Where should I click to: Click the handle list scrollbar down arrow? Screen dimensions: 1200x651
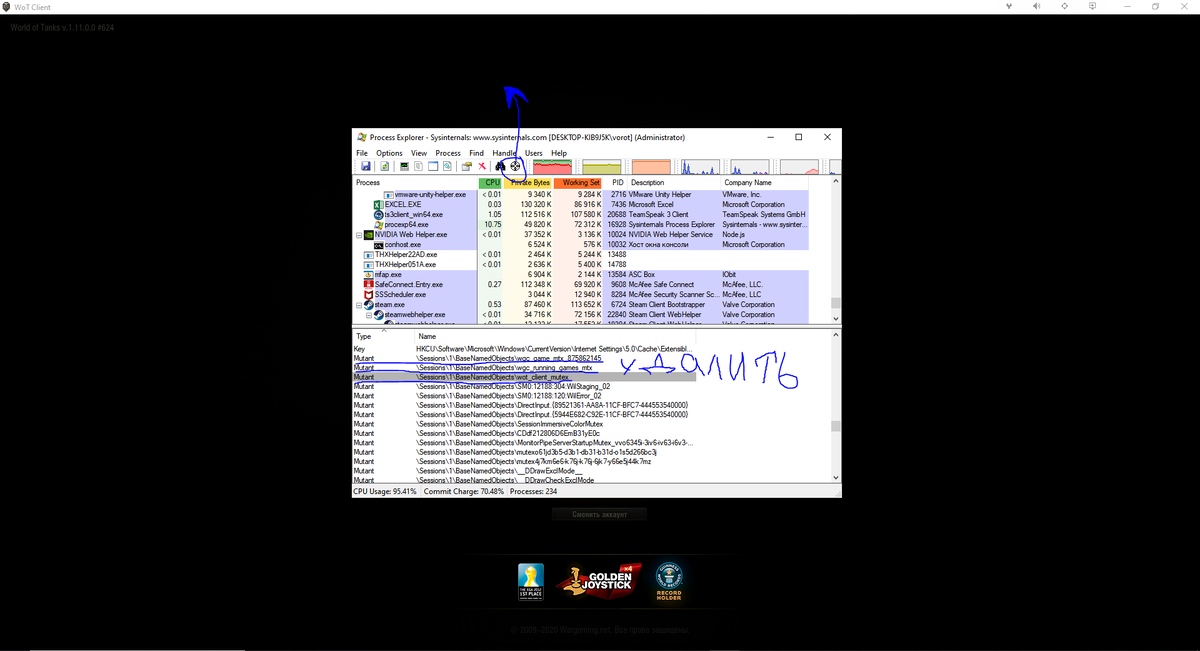tap(835, 479)
